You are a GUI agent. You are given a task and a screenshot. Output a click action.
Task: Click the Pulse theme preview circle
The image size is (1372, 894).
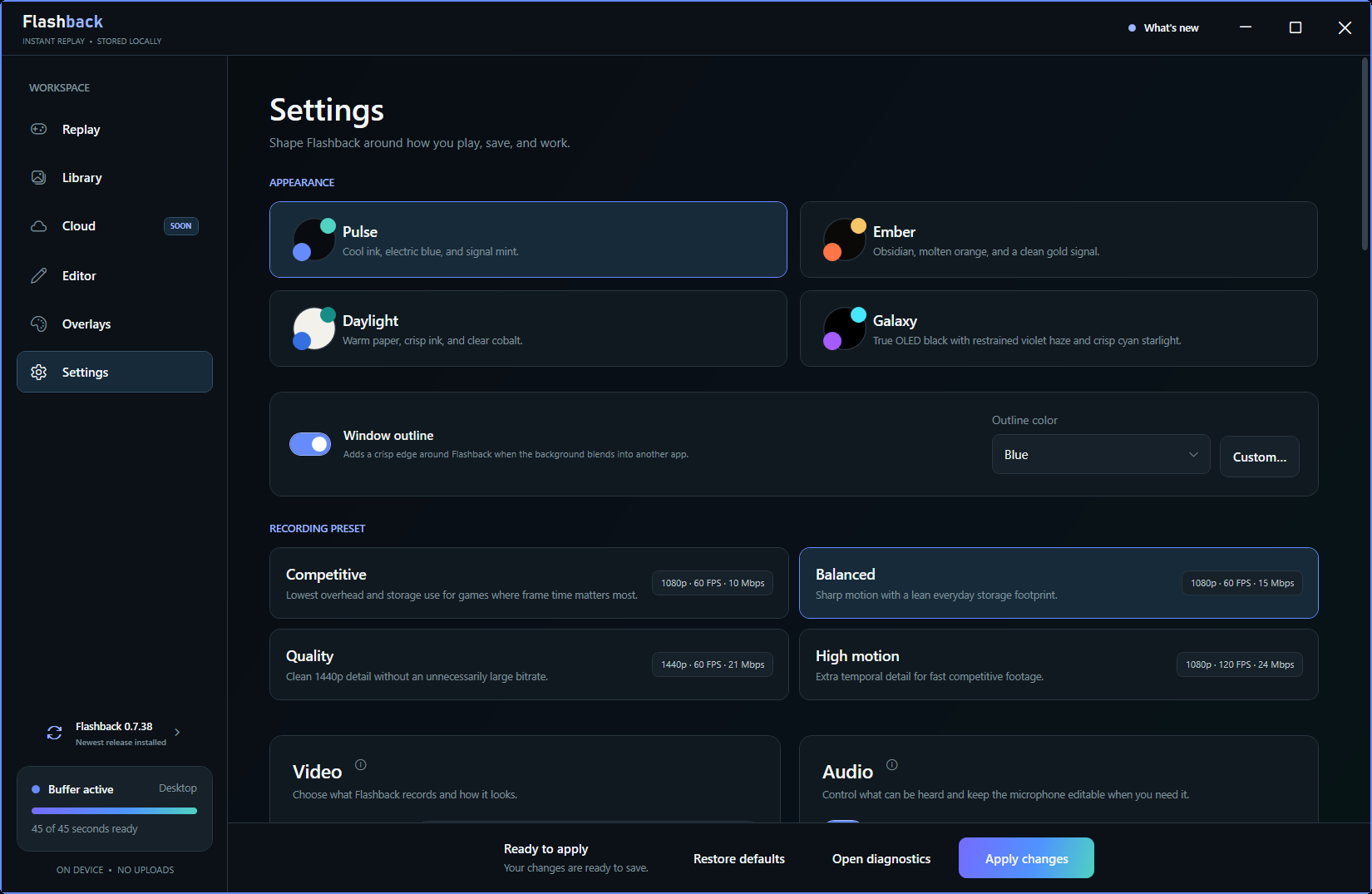tap(314, 240)
